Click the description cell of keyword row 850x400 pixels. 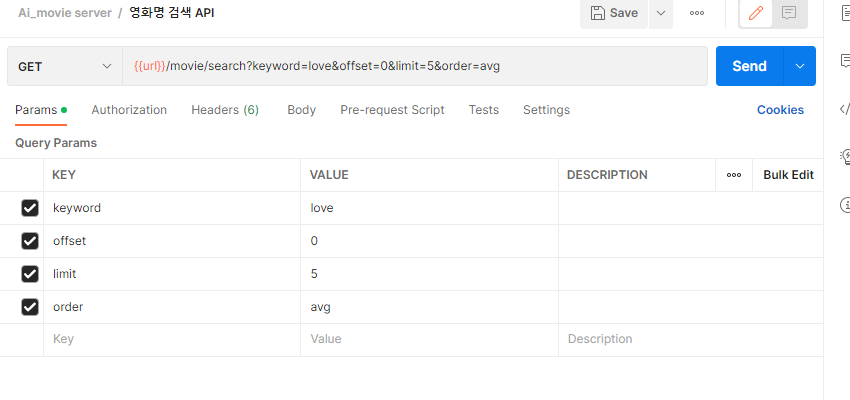691,208
